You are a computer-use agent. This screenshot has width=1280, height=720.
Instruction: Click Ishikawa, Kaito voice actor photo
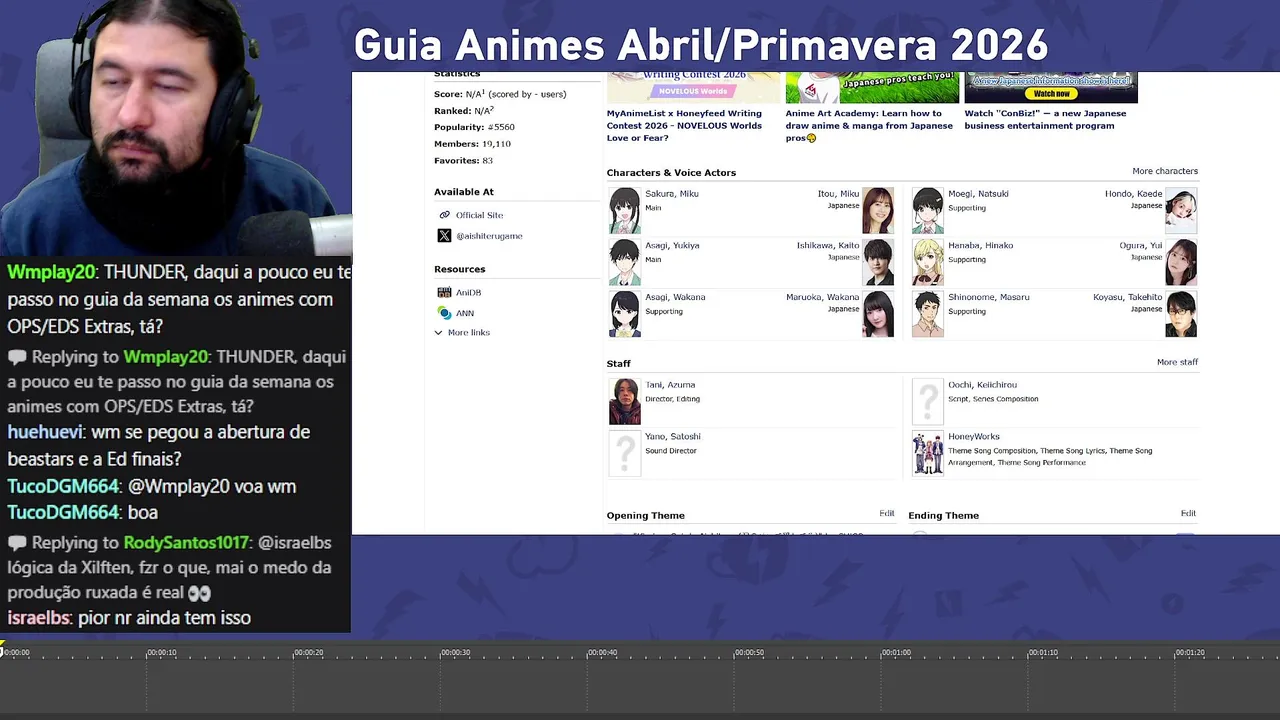point(878,262)
